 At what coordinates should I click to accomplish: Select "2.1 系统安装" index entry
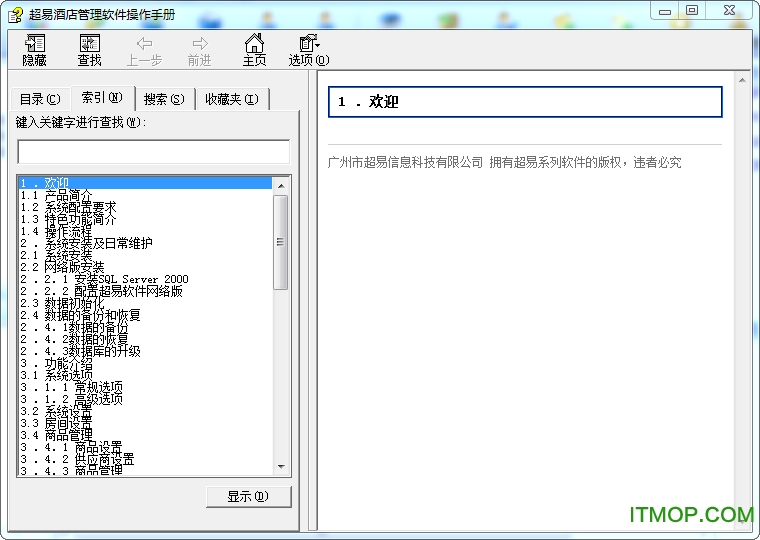(57, 255)
